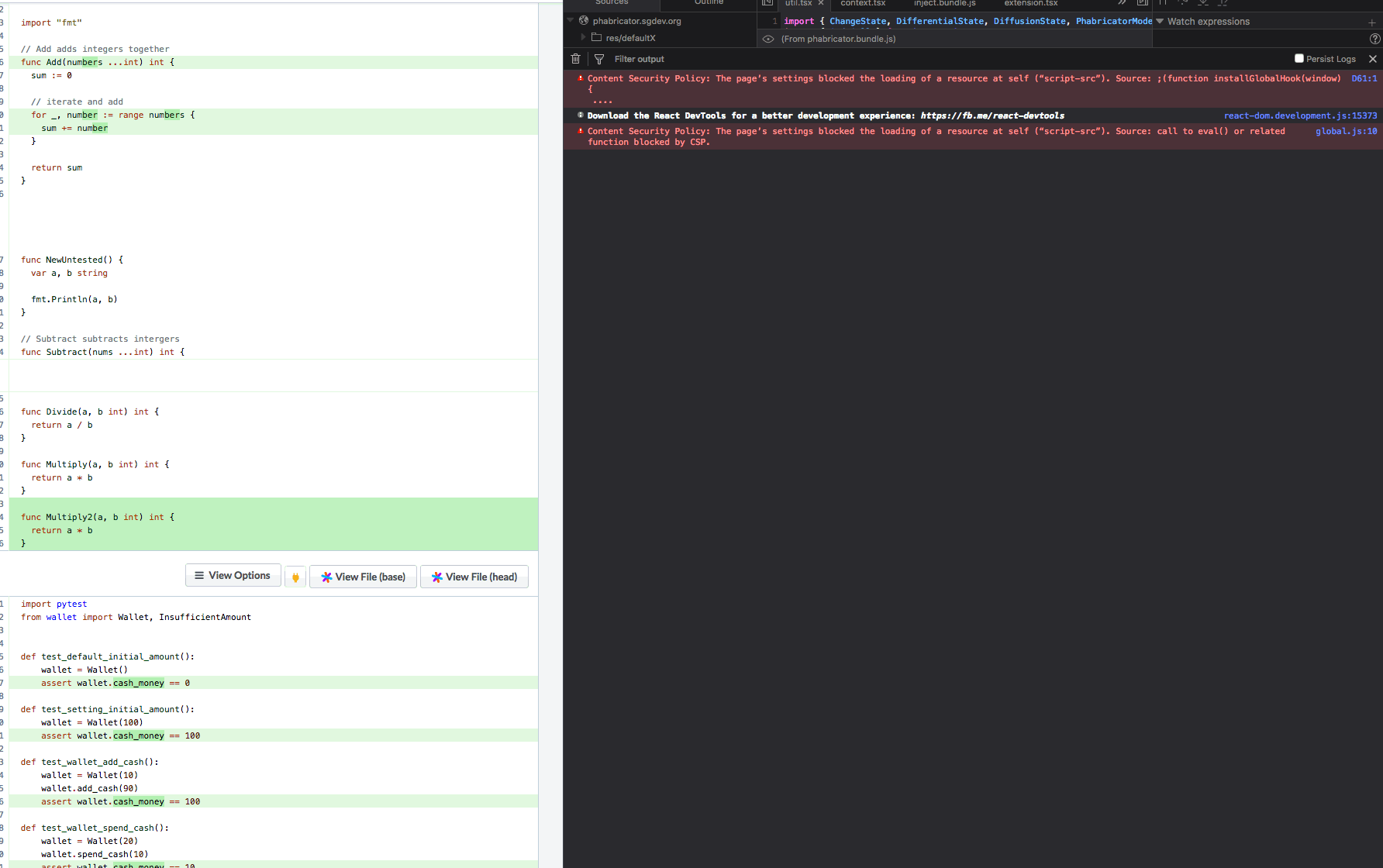Click the 'wallet.add_cash(90)' code line

(89, 788)
